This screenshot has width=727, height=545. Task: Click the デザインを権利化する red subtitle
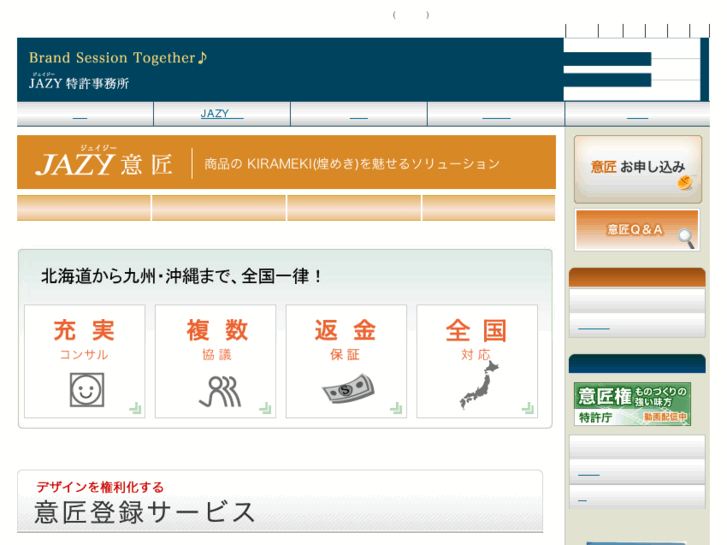(x=100, y=487)
